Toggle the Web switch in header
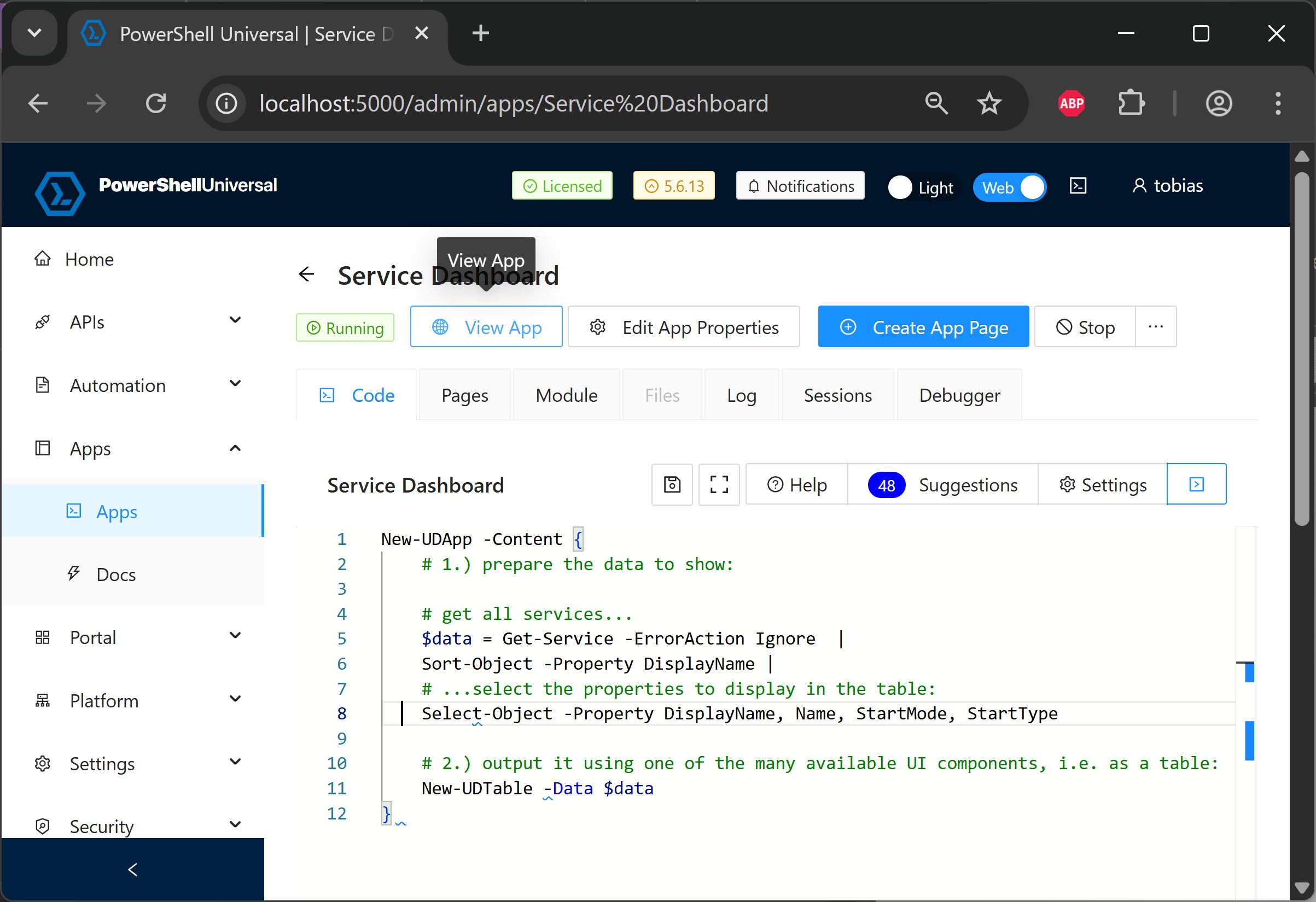Image resolution: width=1316 pixels, height=902 pixels. [1010, 188]
